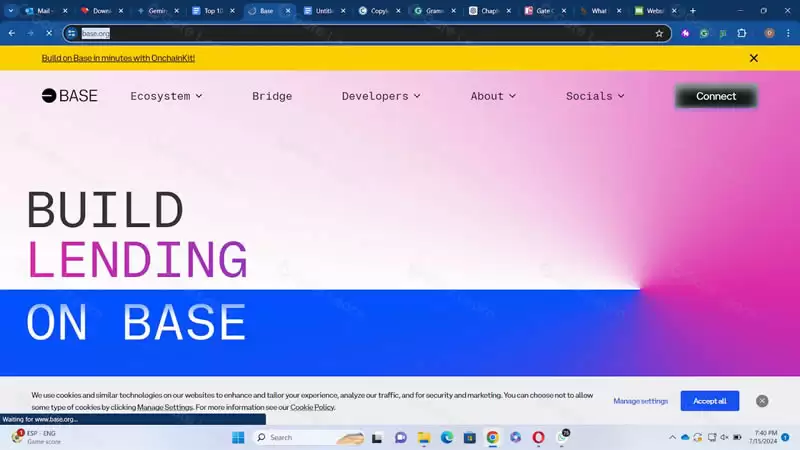The height and width of the screenshot is (450, 800).
Task: Click the Base logo in the header
Action: click(69, 96)
